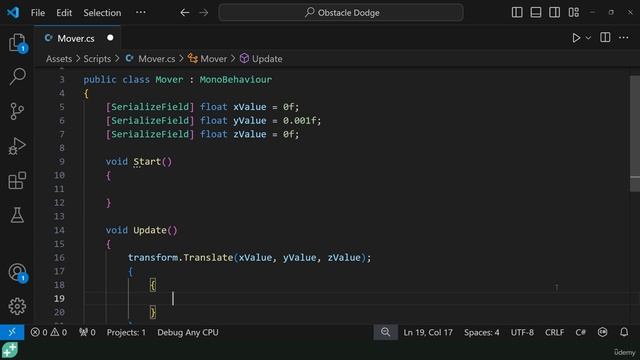Click green plus icon at bottom left

(x=10, y=351)
